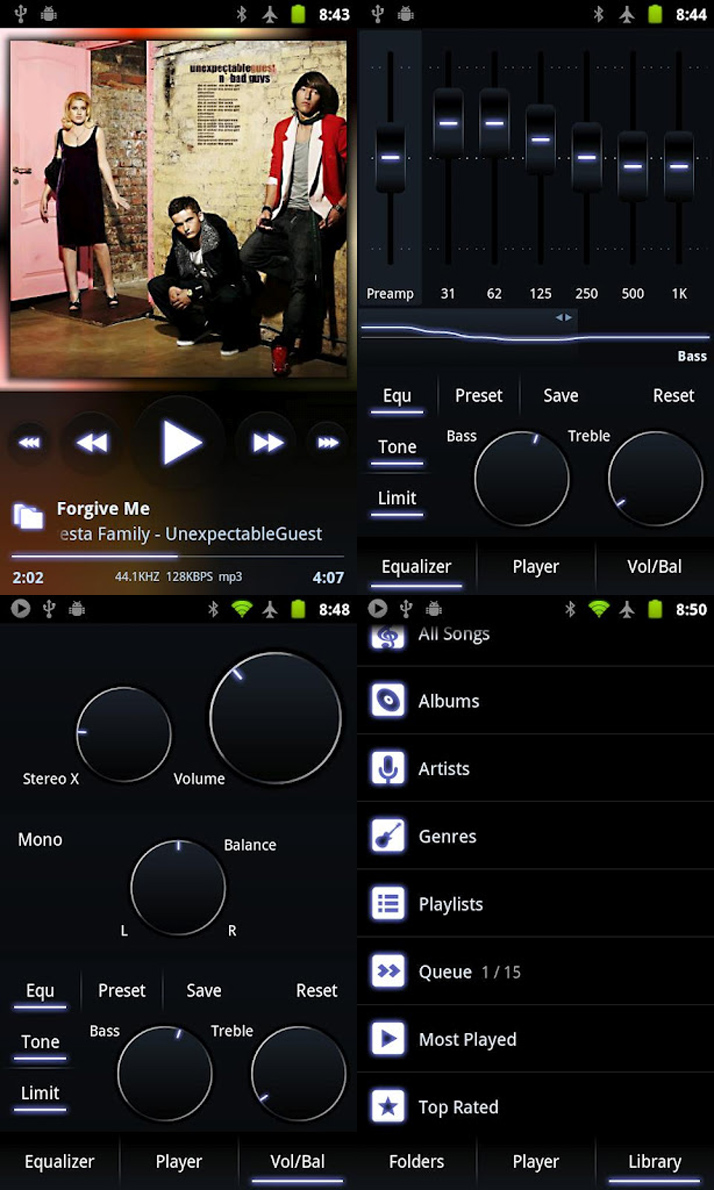
Task: Toggle Tone in the equalizer screen
Action: pyautogui.click(x=397, y=449)
